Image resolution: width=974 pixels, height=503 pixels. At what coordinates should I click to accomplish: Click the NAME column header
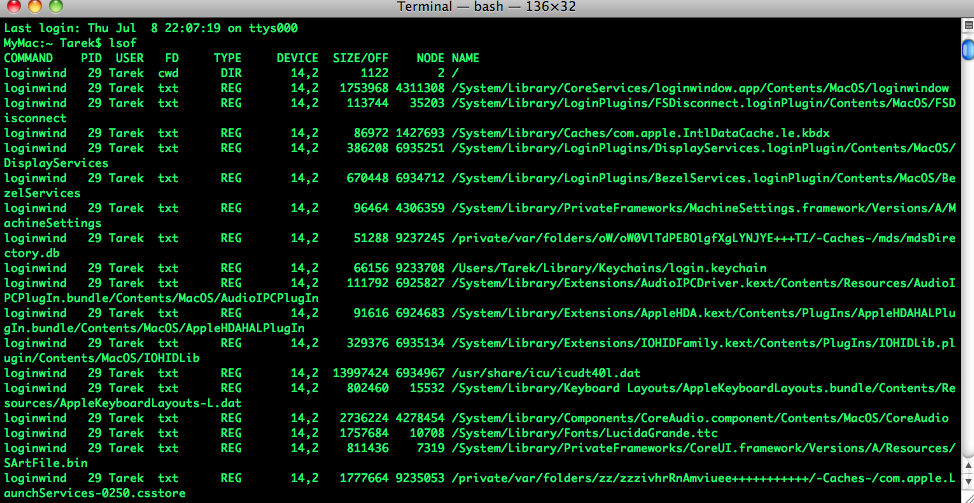(465, 58)
